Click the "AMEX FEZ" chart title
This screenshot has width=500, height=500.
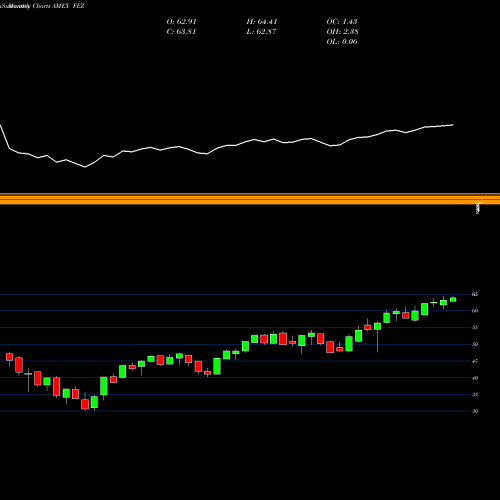click(x=68, y=6)
